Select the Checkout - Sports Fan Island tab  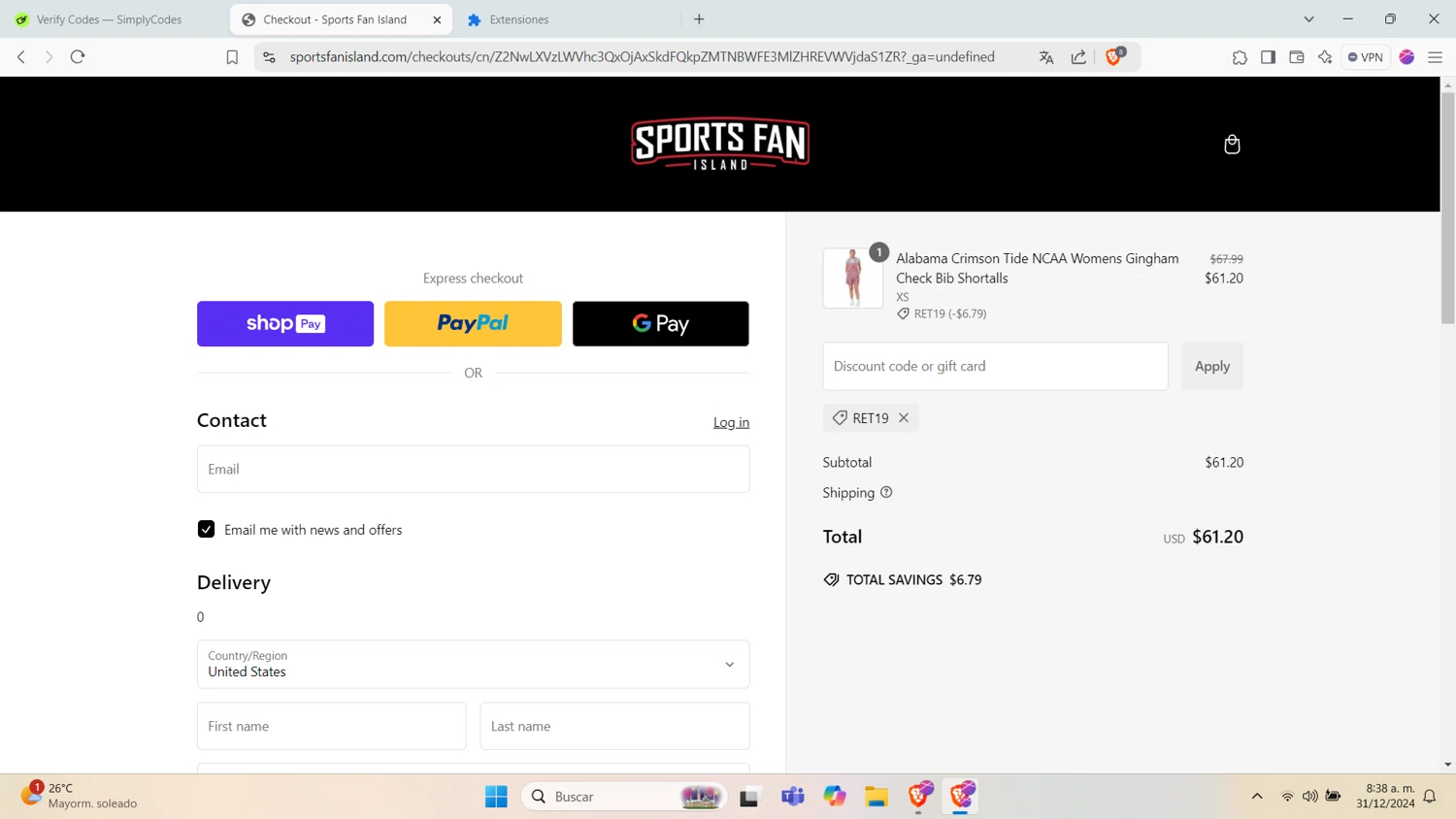[335, 19]
